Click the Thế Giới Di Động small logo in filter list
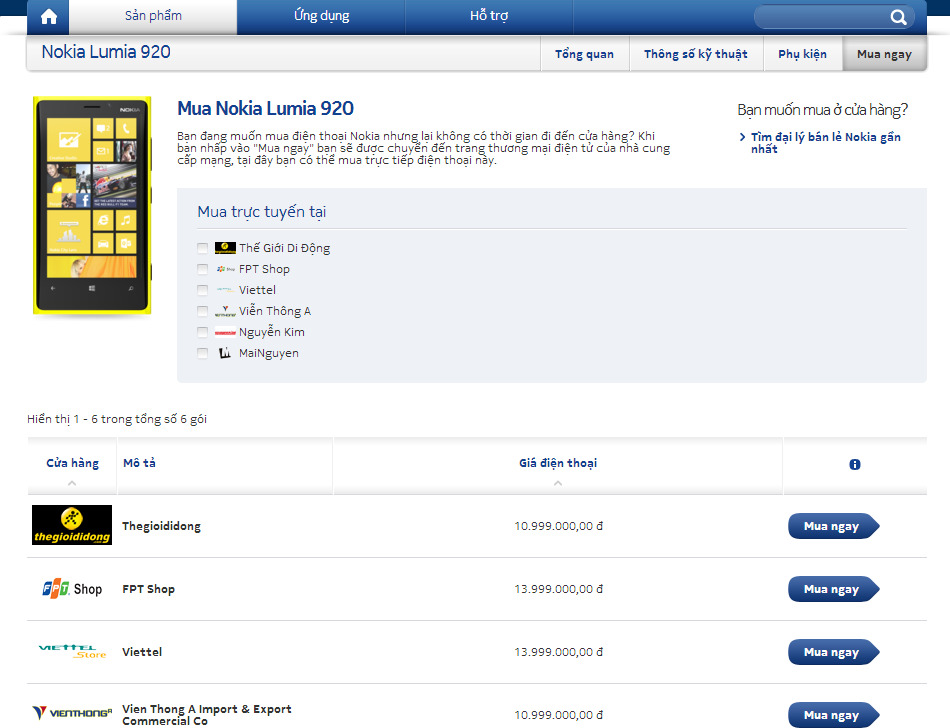Viewport: 950px width, 728px height. pos(225,248)
